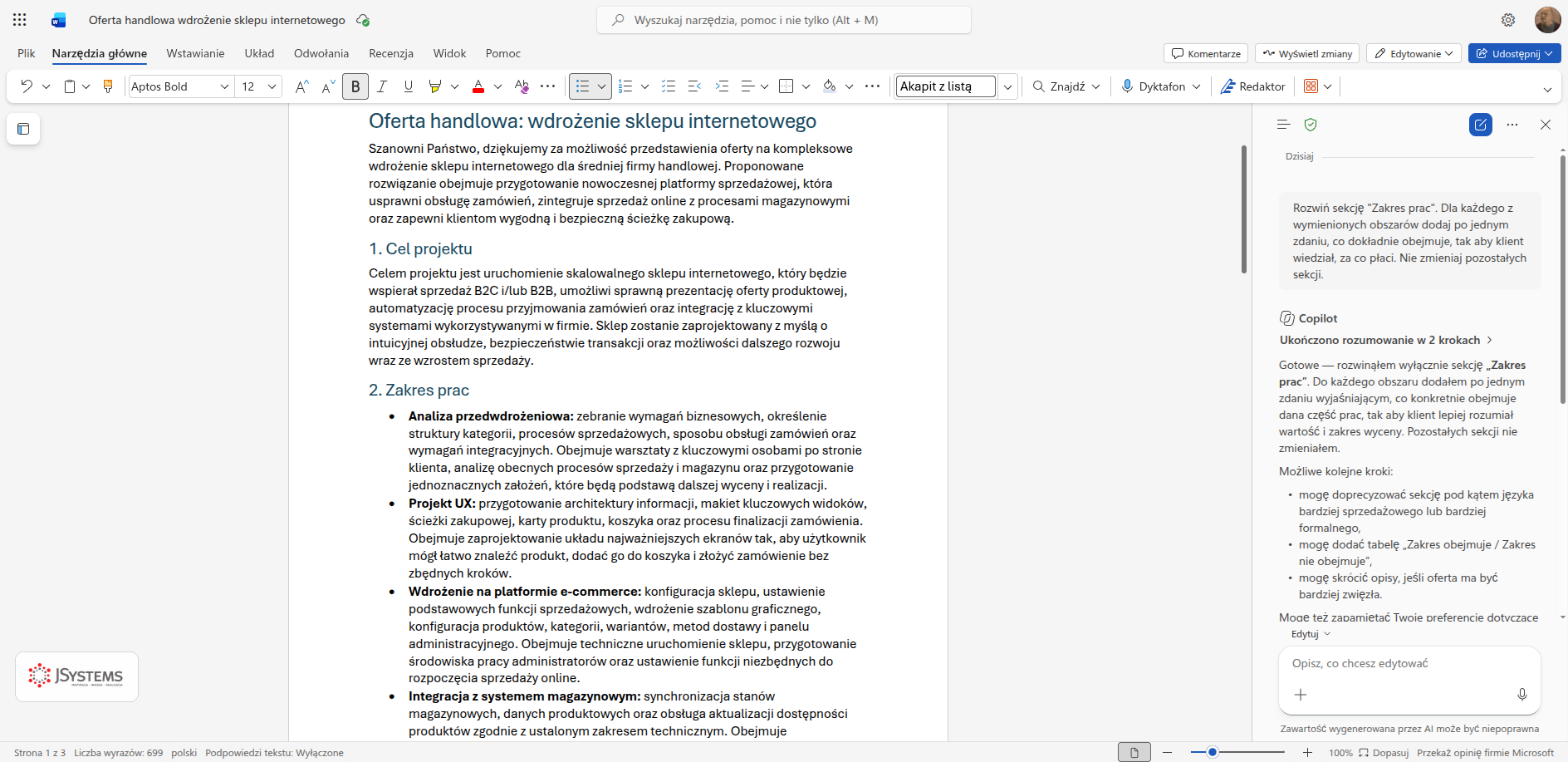Increase font size with grow icon
Viewport: 1568px width, 762px height.
[x=302, y=86]
